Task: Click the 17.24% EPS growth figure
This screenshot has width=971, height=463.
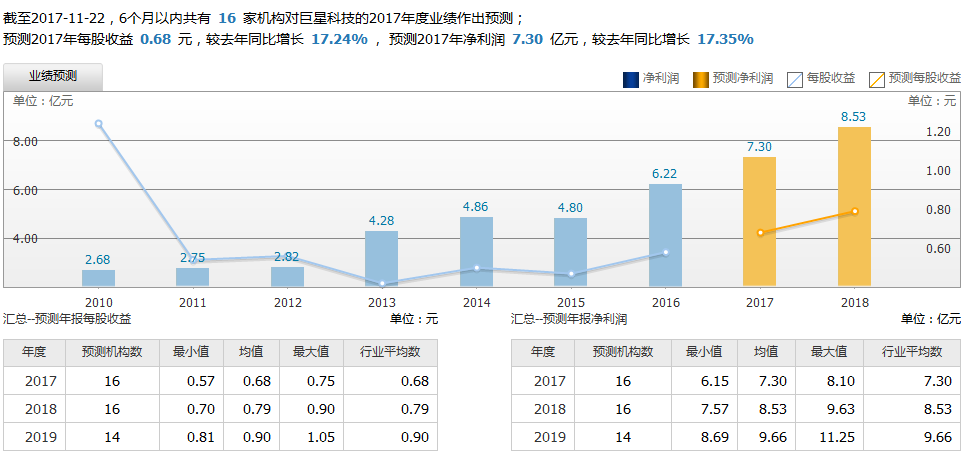Action: 339,40
